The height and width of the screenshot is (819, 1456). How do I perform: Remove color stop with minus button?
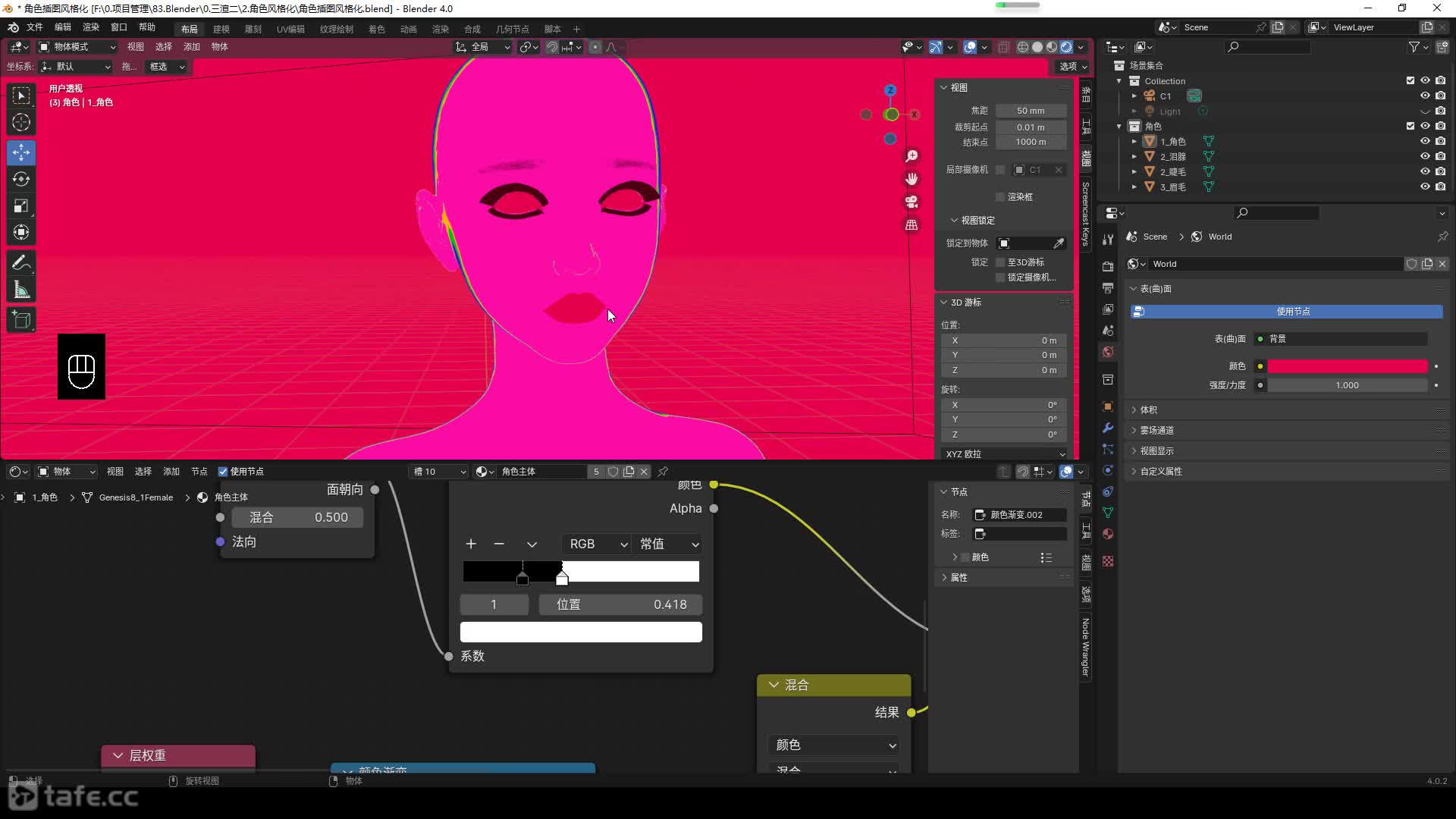499,544
